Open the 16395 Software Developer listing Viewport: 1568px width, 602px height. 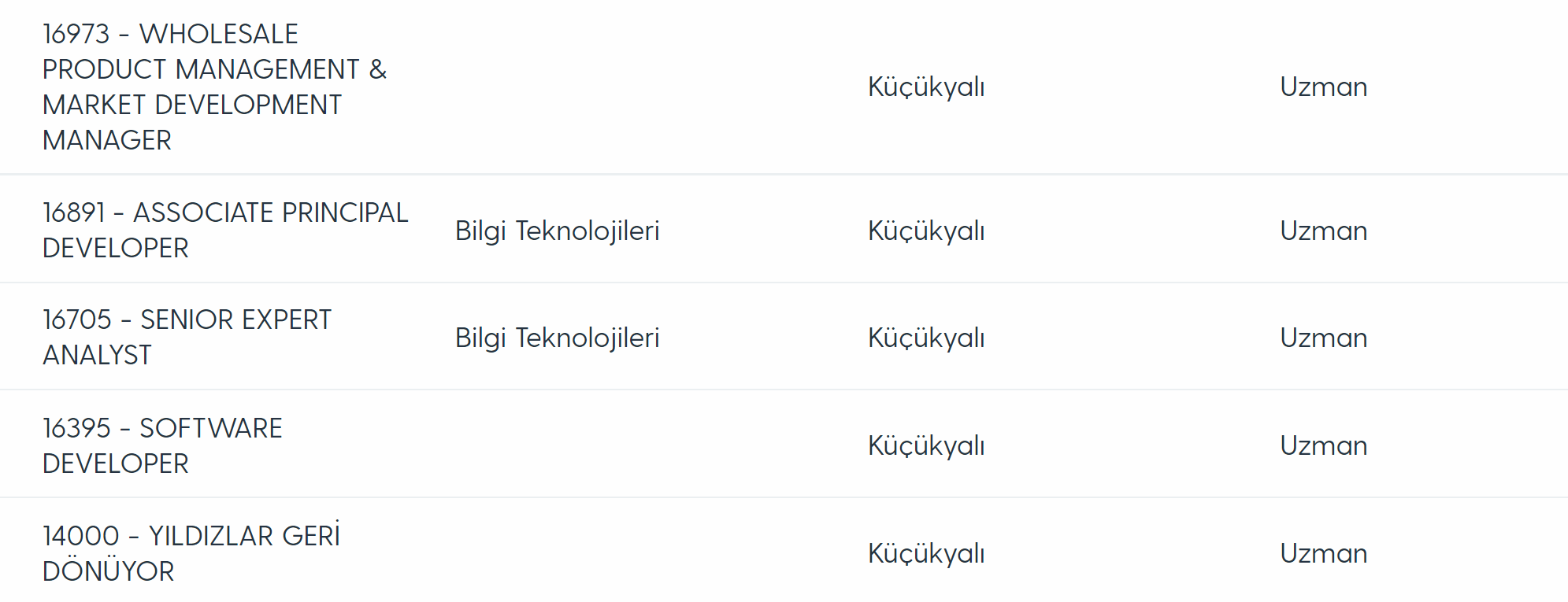click(x=162, y=445)
